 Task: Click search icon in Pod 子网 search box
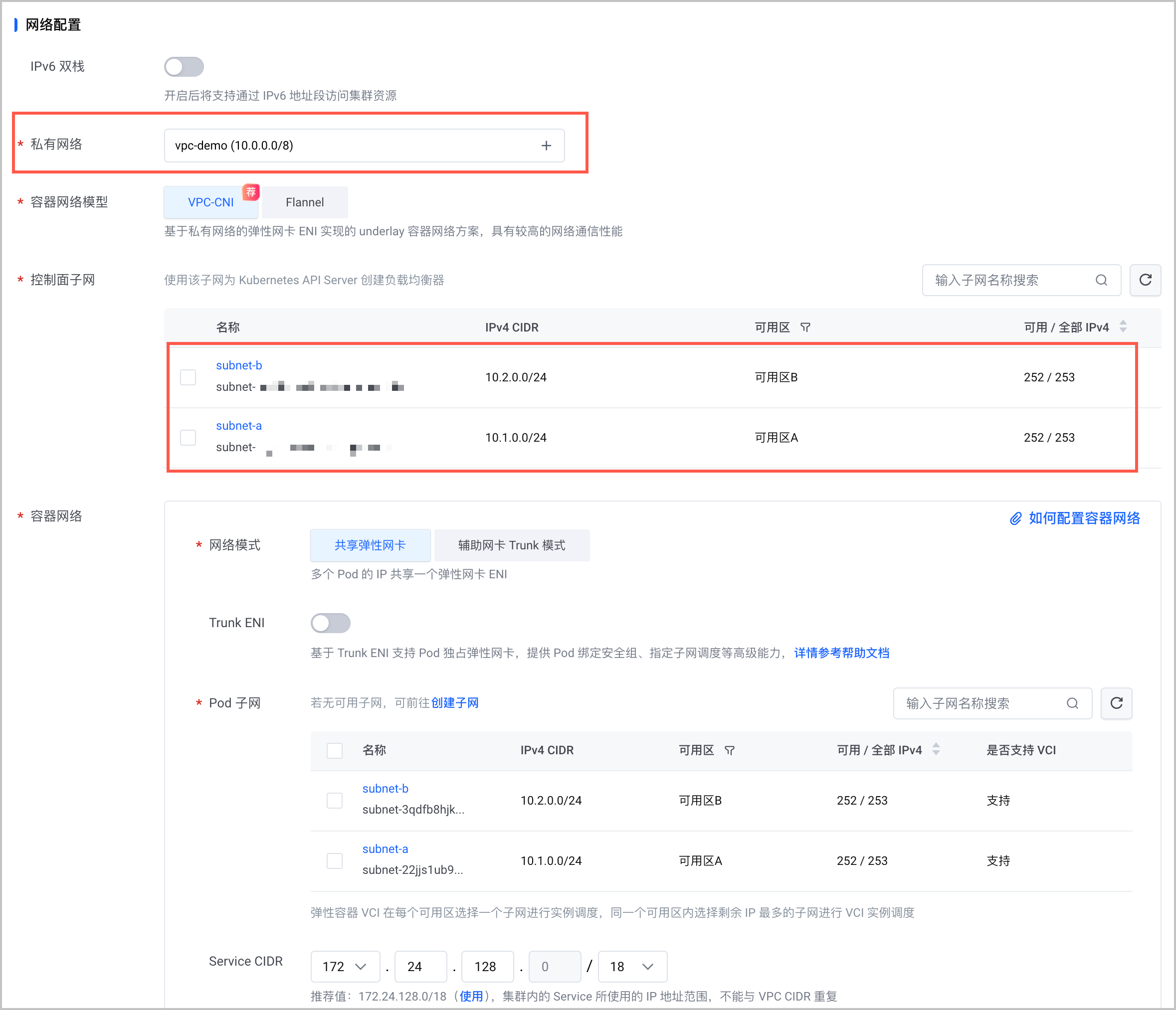1072,703
